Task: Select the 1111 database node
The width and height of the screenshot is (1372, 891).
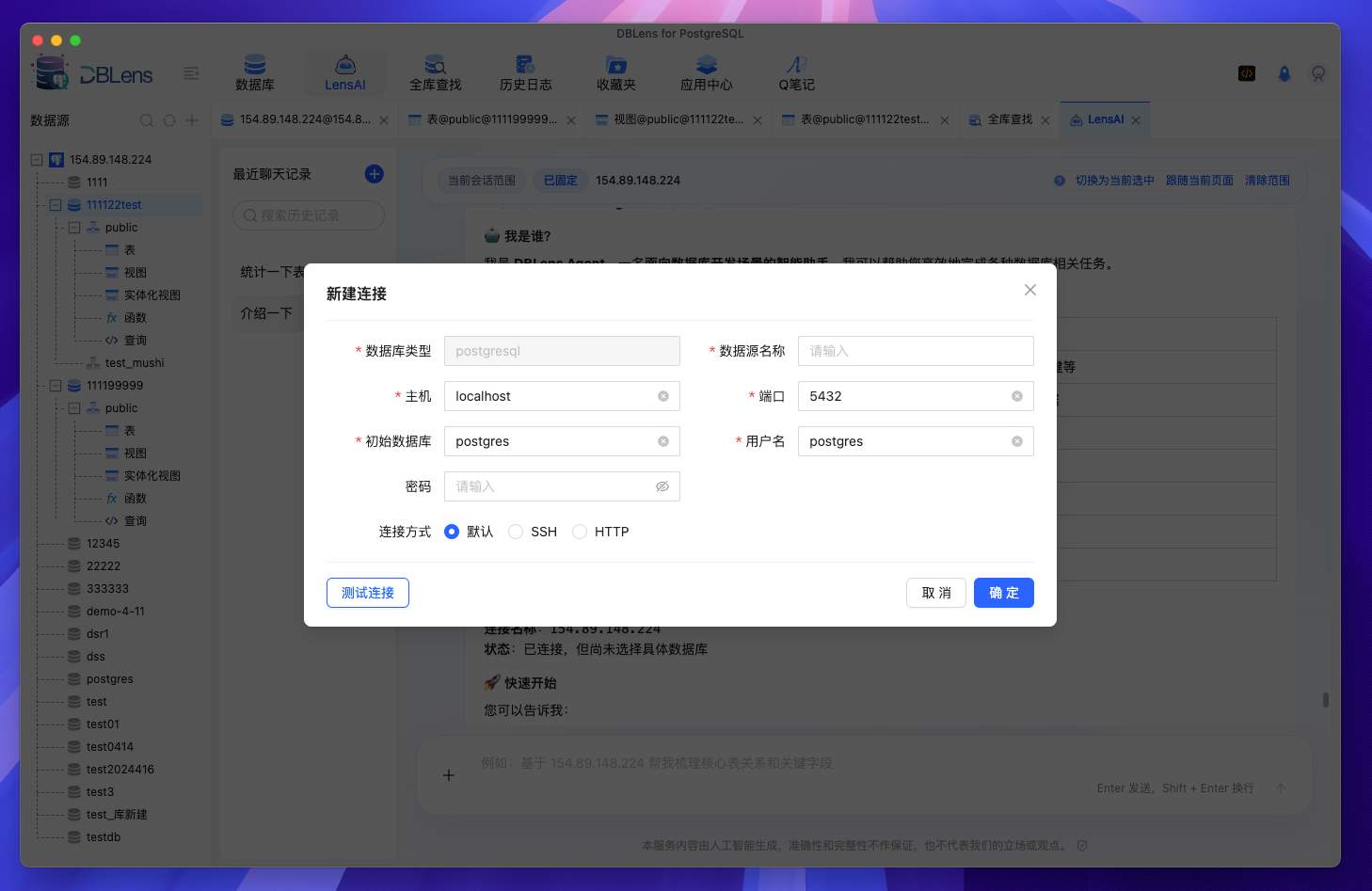Action: click(97, 183)
